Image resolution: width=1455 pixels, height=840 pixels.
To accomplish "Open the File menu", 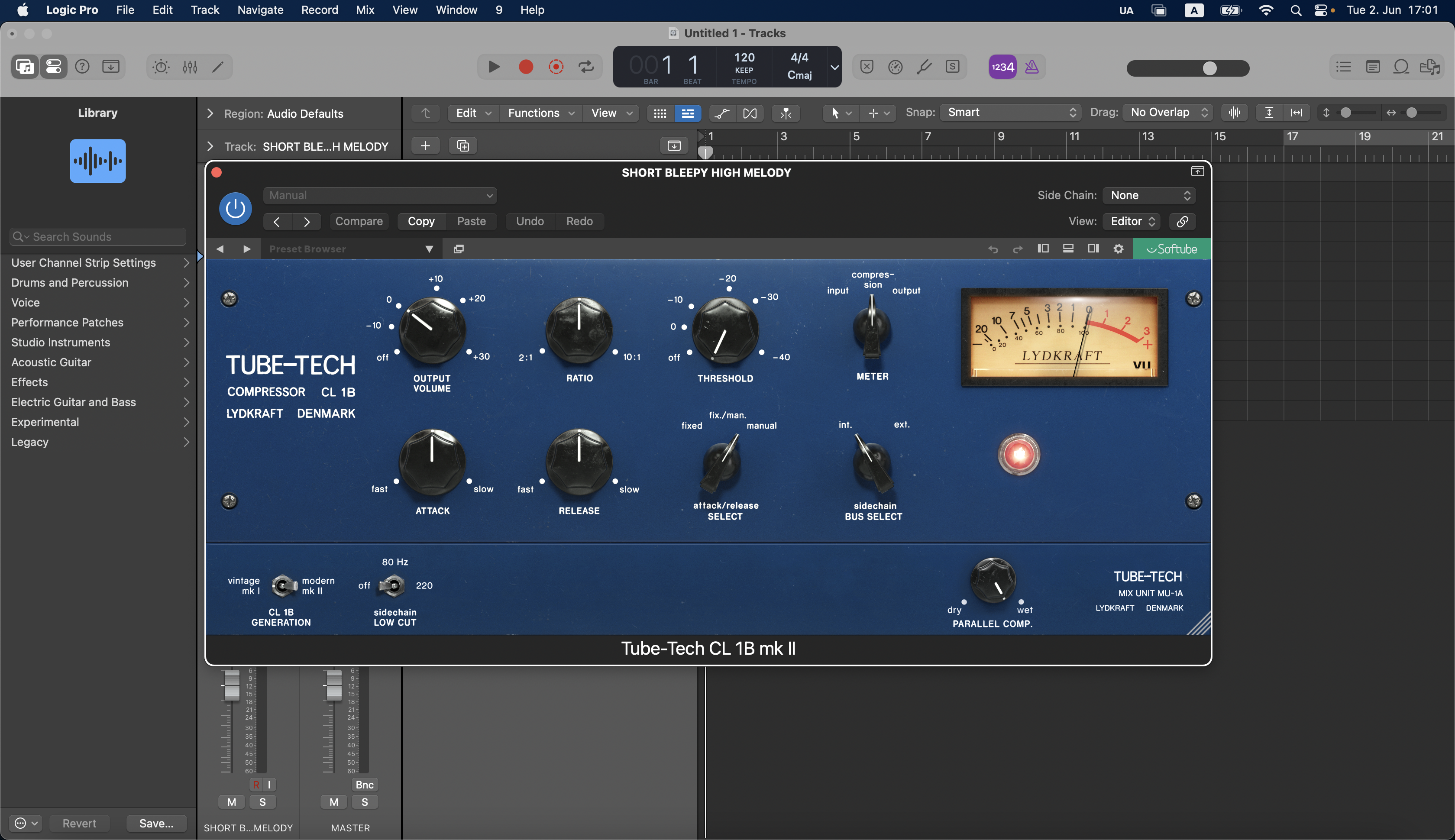I will click(x=125, y=10).
